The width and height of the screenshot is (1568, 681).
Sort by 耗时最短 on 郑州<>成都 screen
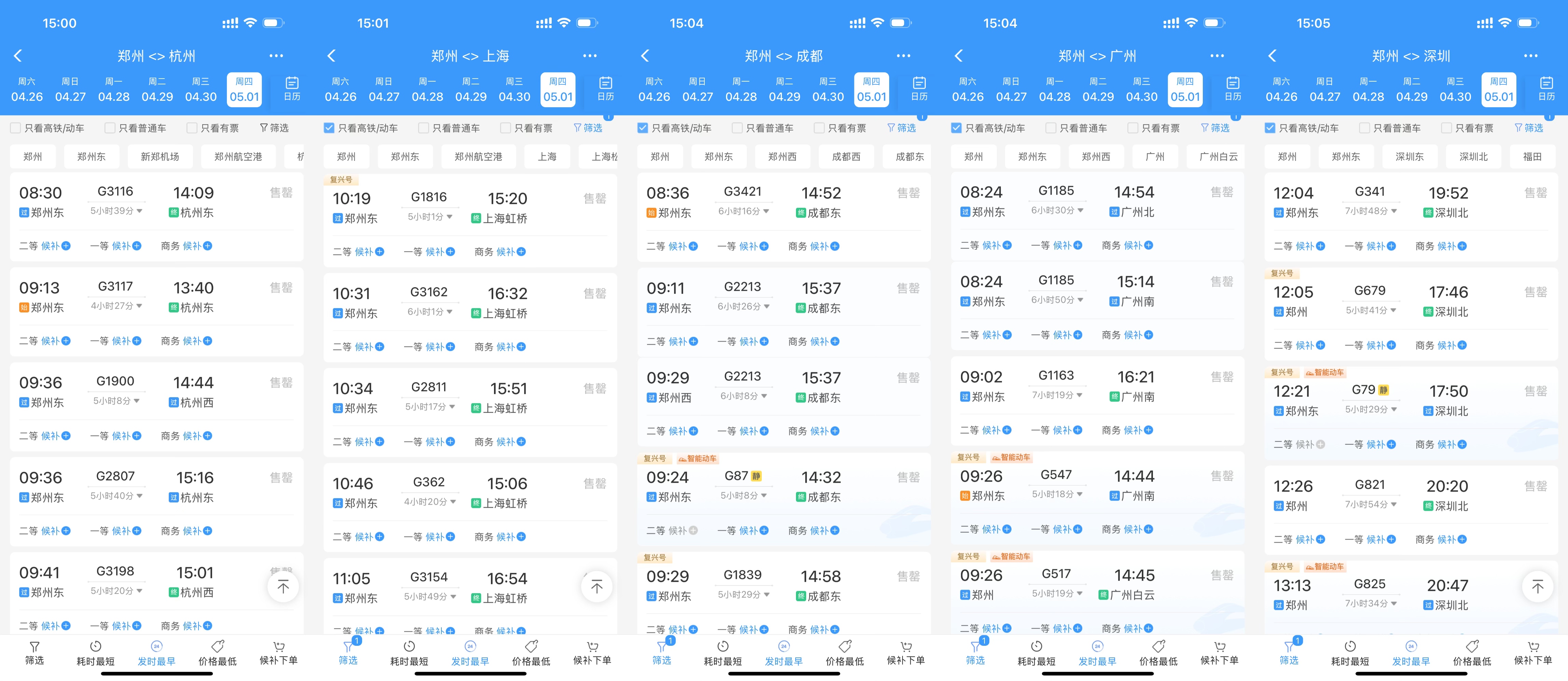(723, 653)
